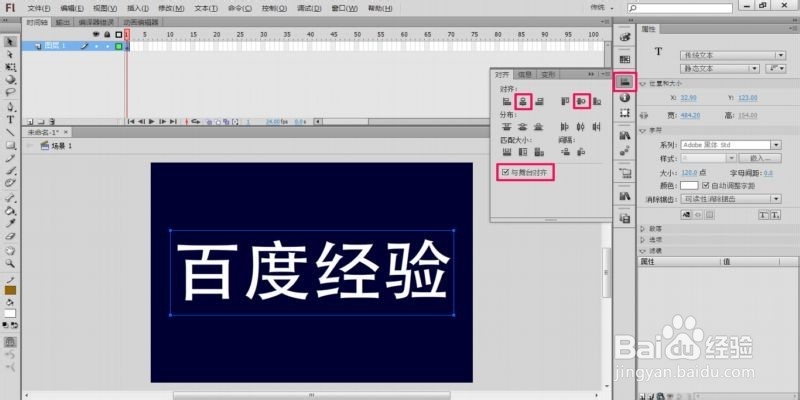Screen dimensions: 800x400
Task: Click the align vertical center icon
Action: [x=581, y=102]
